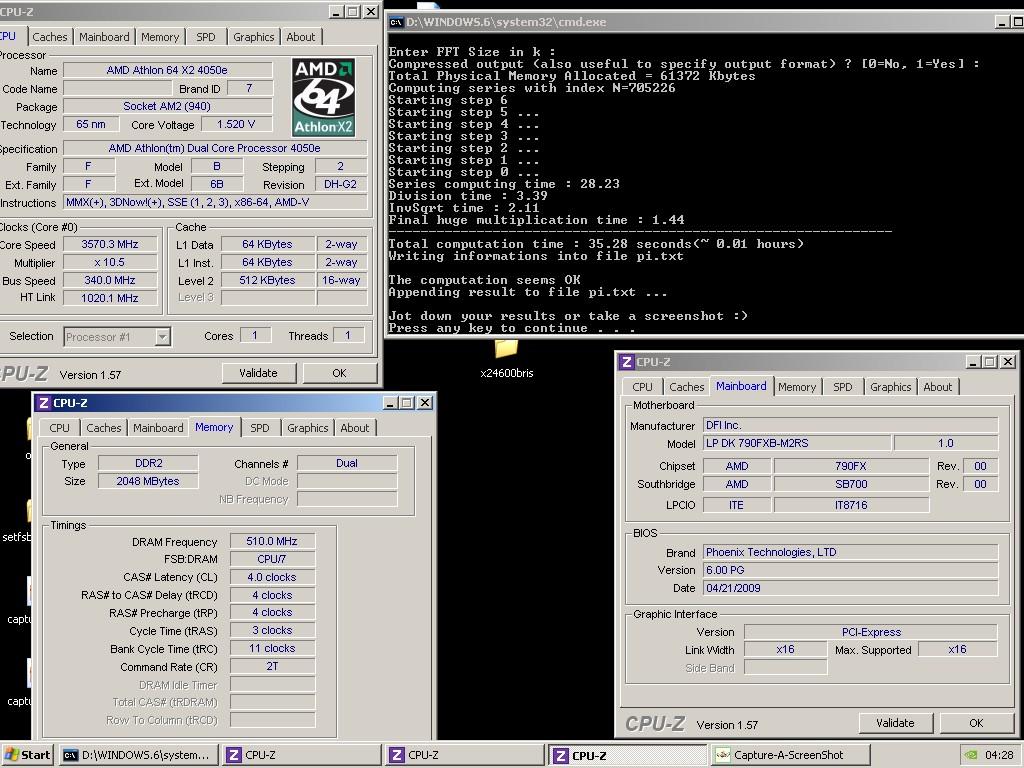
Task: Select About tab in Mainboard CPU-Z window
Action: (x=937, y=387)
